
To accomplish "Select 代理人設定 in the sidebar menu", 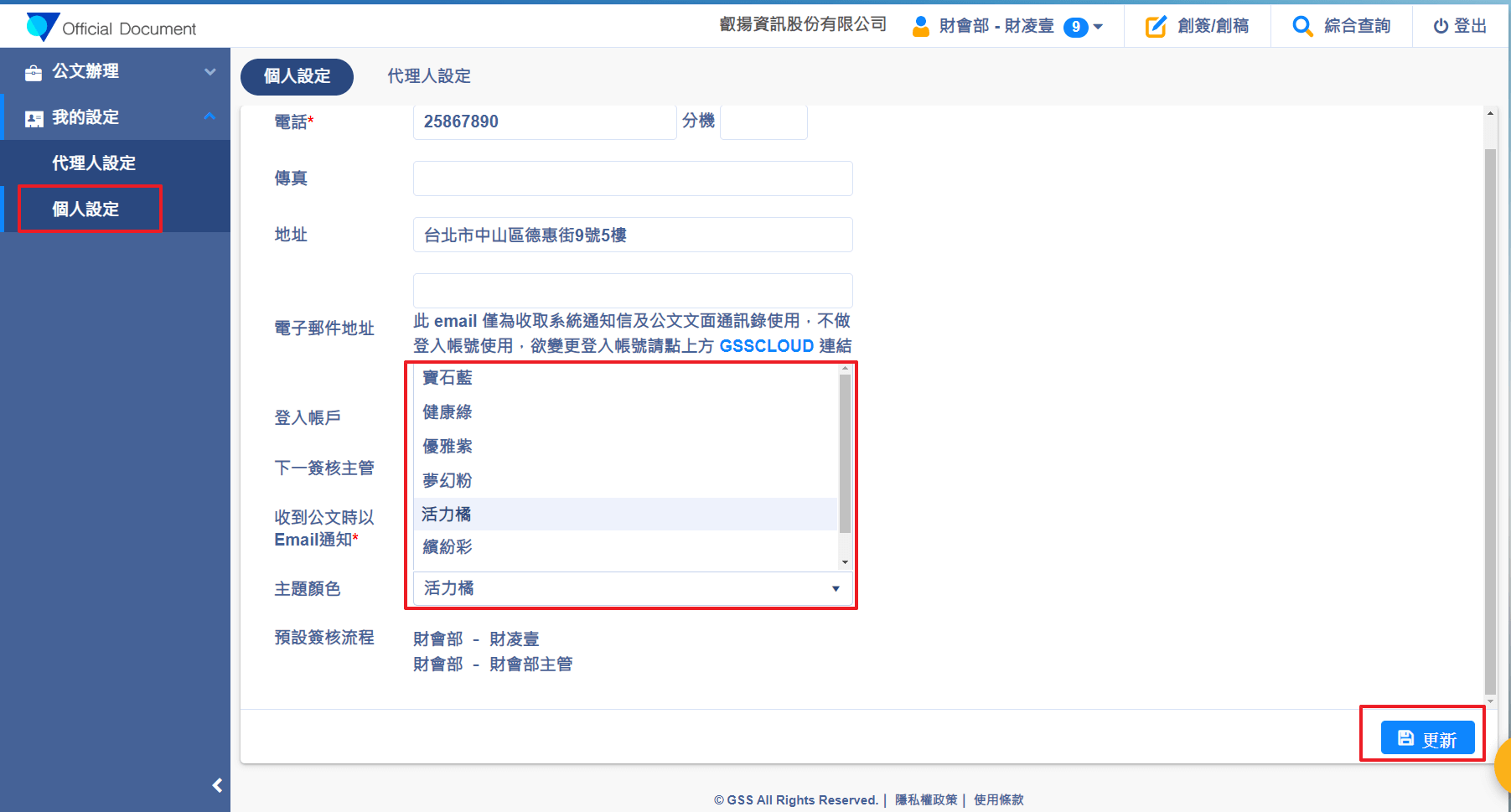I will point(94,163).
